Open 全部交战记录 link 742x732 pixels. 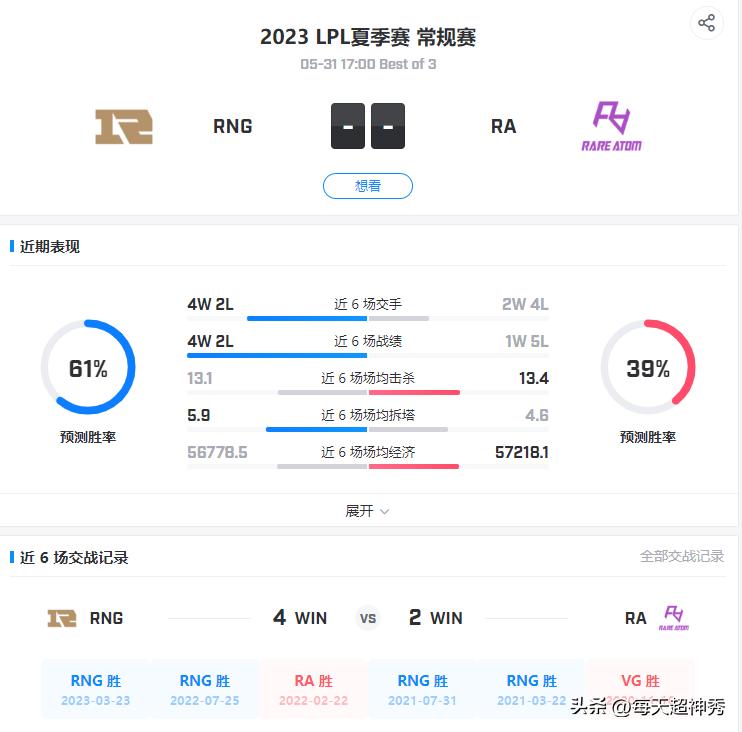tap(681, 556)
